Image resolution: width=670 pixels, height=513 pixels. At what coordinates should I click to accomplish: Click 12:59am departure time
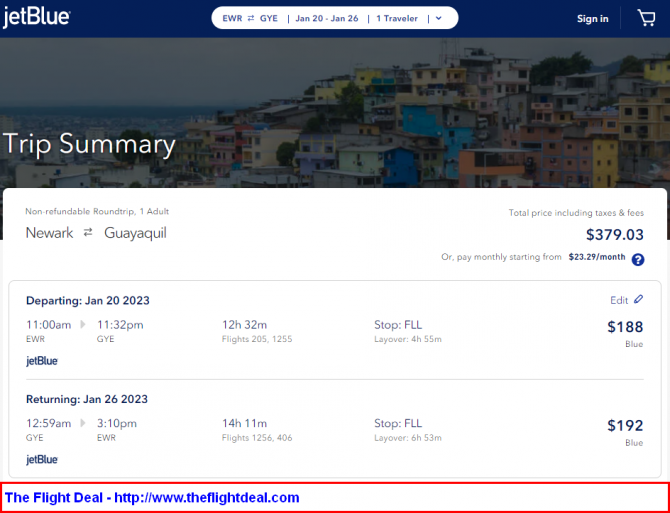[49, 424]
